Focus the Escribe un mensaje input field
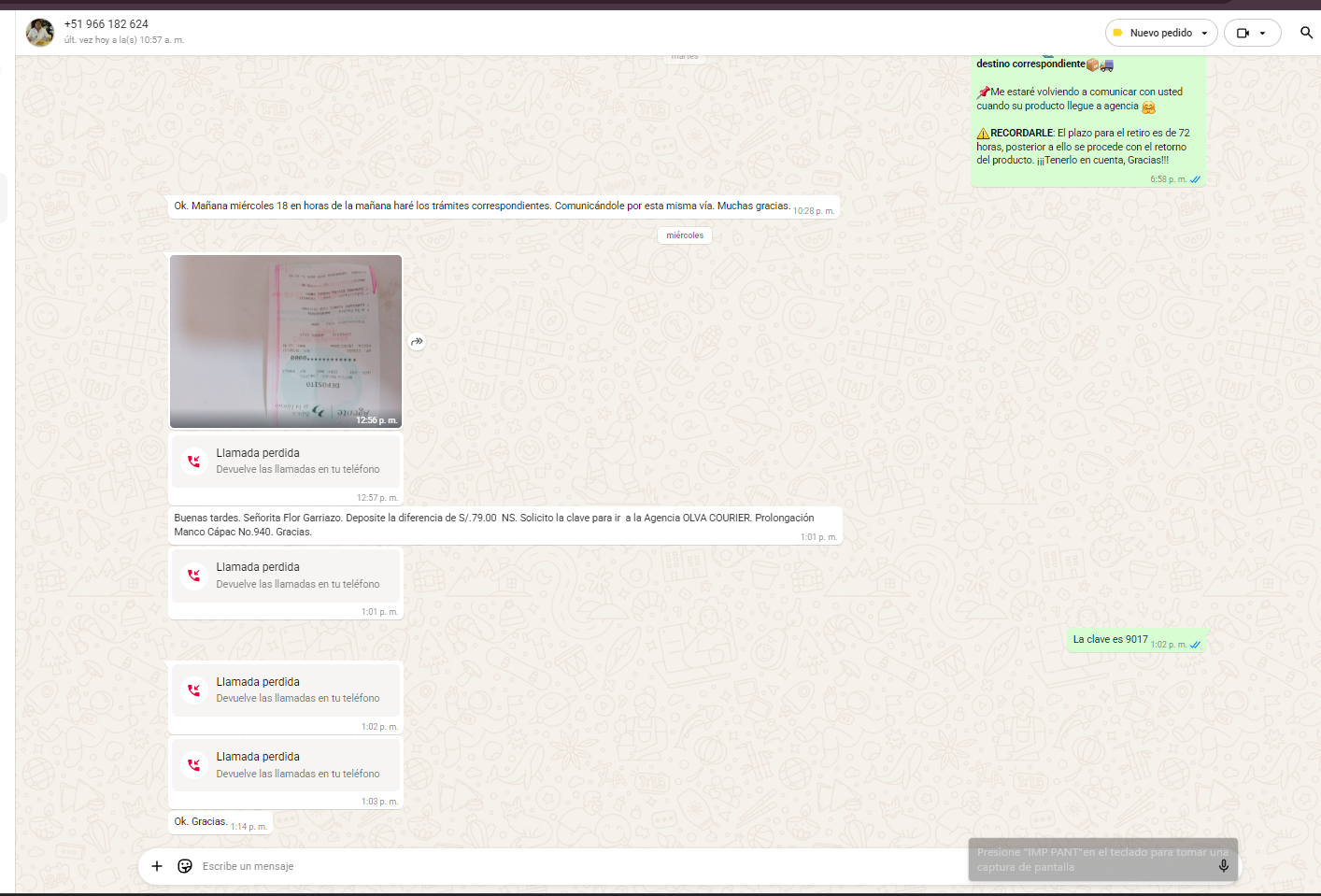This screenshot has height=896, width=1321. [x=561, y=866]
